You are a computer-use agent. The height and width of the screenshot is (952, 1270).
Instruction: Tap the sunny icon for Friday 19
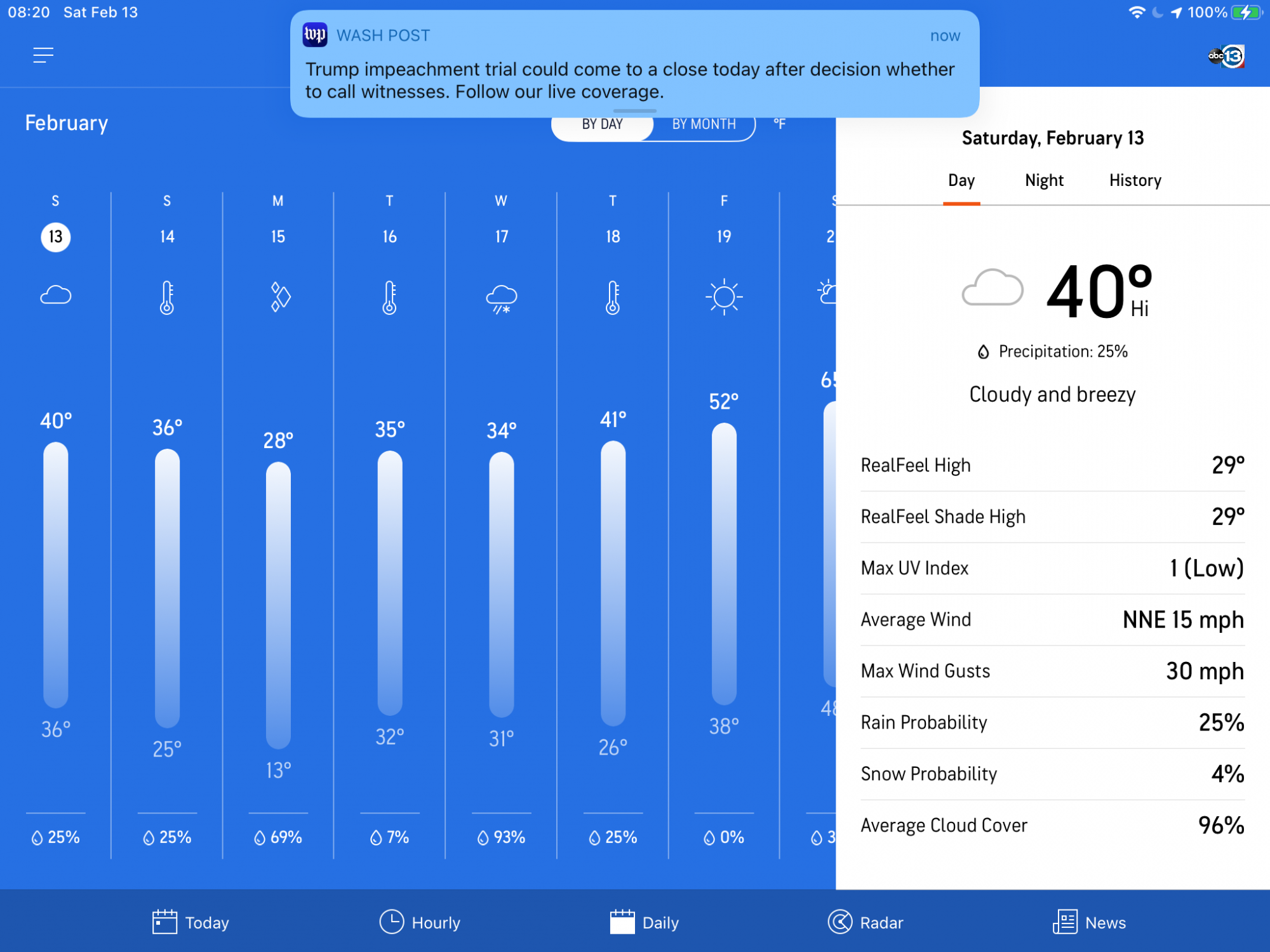(724, 296)
